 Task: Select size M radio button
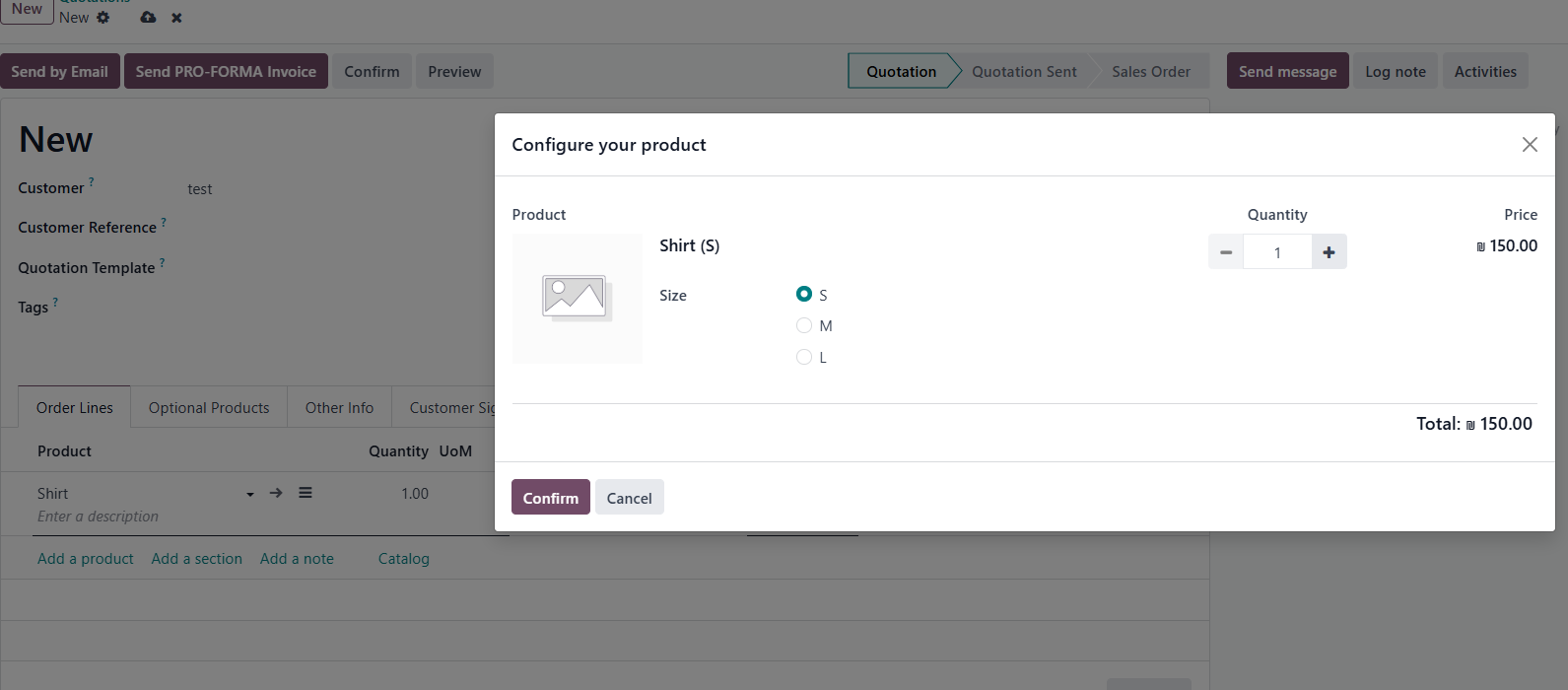pyautogui.click(x=804, y=325)
